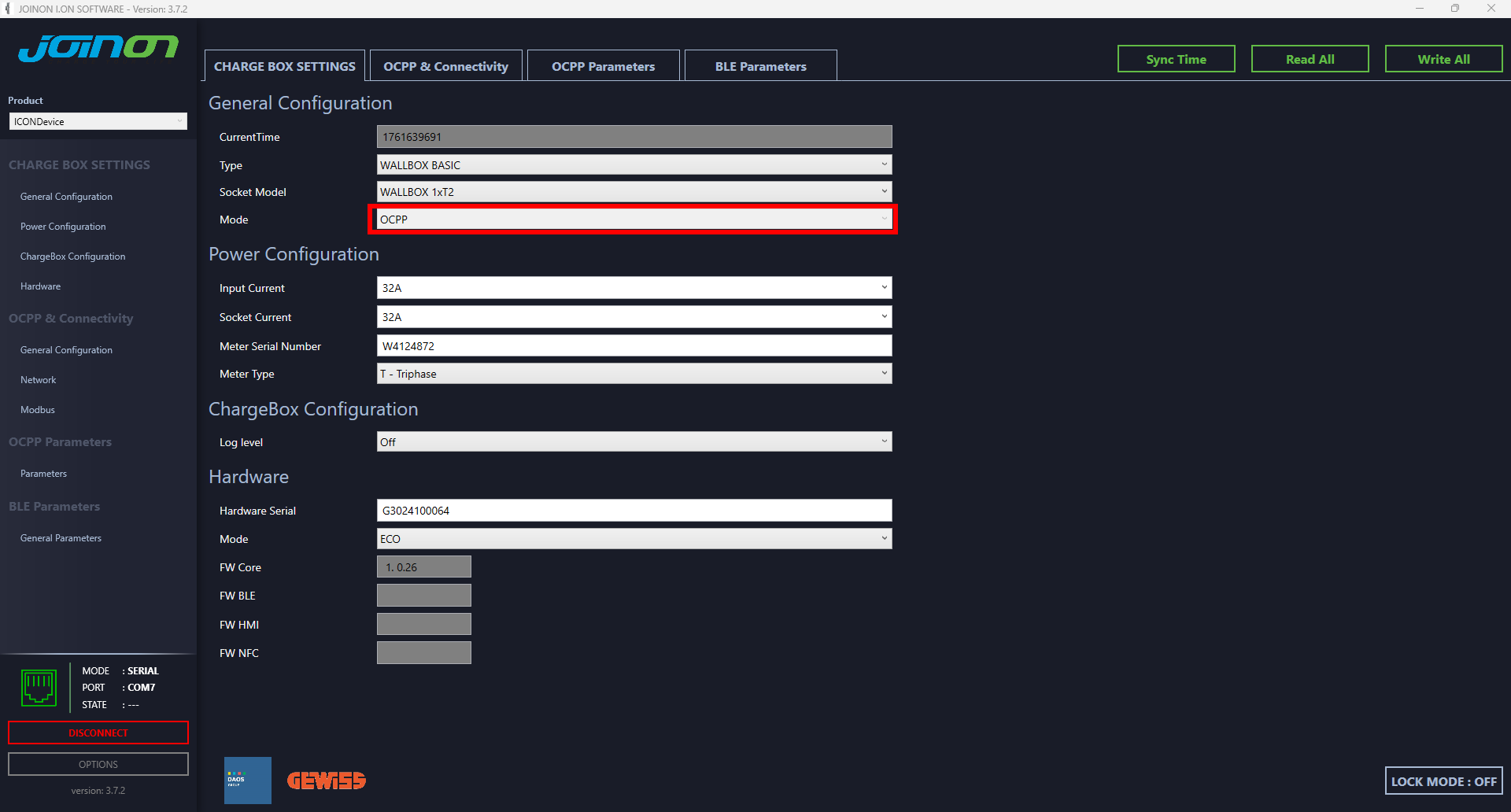Viewport: 1511px width, 812px height.
Task: Switch to the OCPP Parameters tab
Action: 603,67
